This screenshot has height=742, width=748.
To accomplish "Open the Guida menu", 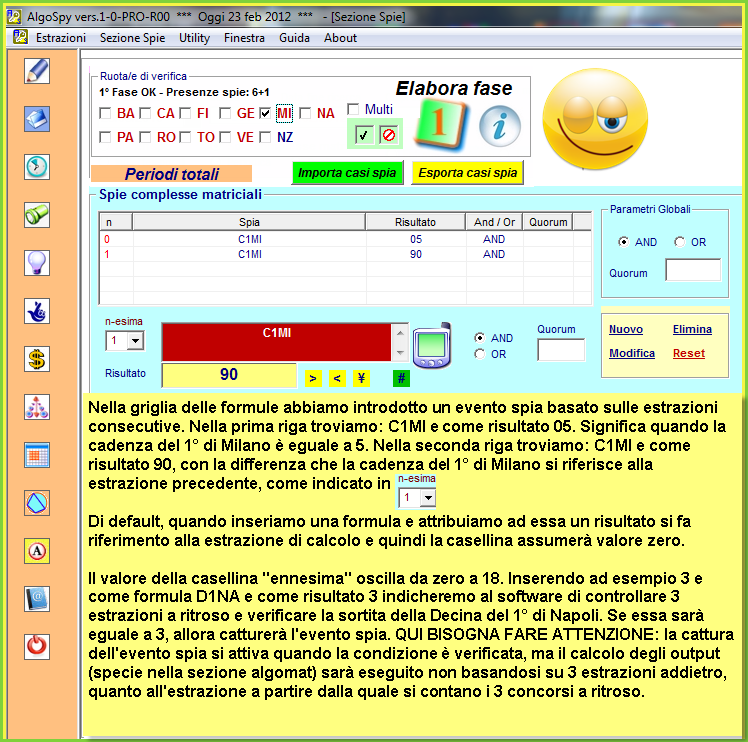I will (294, 38).
